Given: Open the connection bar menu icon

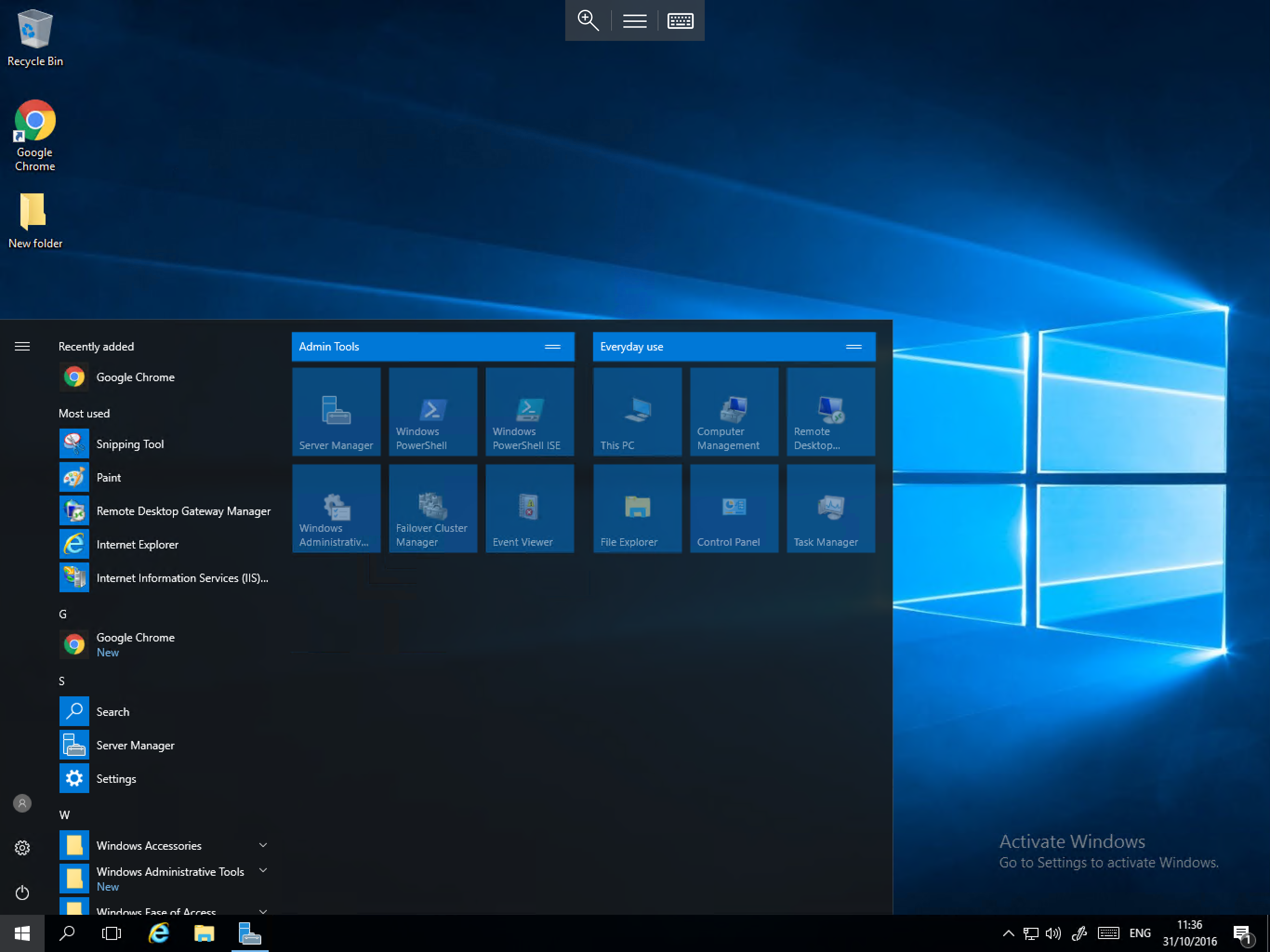Looking at the screenshot, I should tap(635, 20).
